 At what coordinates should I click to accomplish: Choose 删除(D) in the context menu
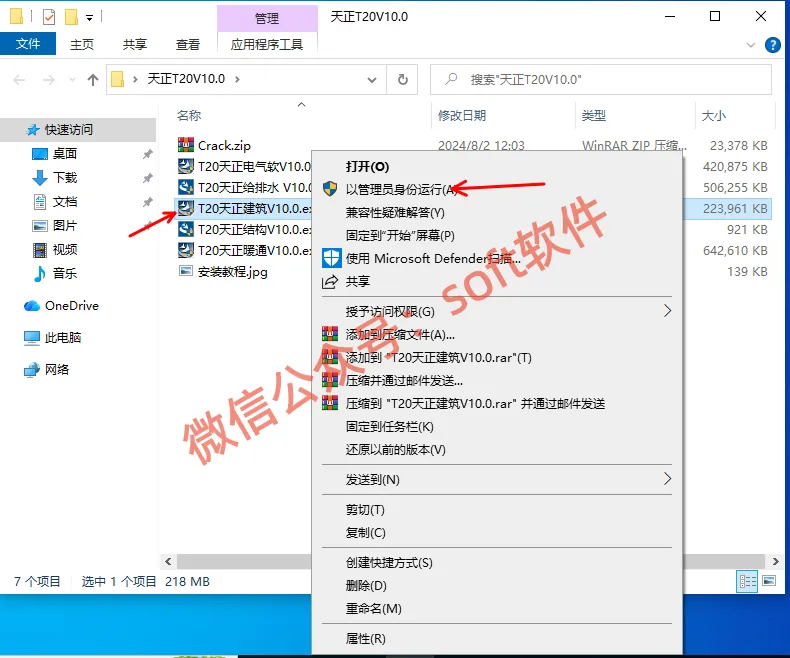tap(497, 585)
